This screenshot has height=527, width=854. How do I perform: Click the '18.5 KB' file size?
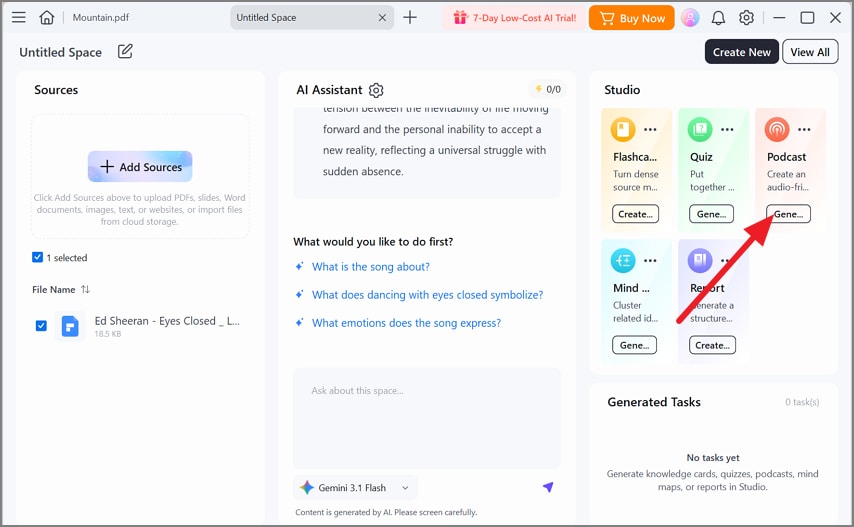tap(107, 334)
